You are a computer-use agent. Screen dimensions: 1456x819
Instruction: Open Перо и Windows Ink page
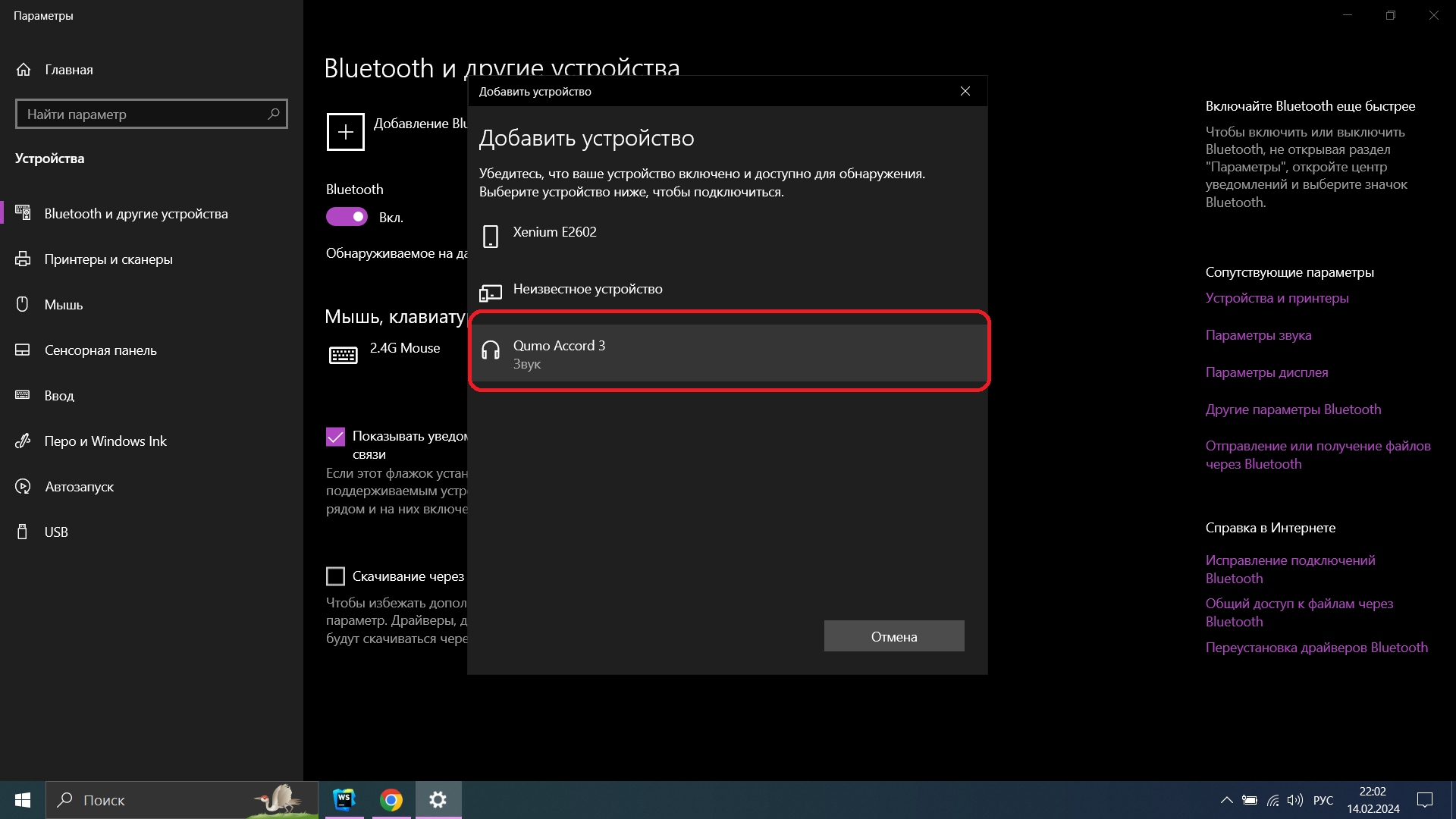(152, 441)
